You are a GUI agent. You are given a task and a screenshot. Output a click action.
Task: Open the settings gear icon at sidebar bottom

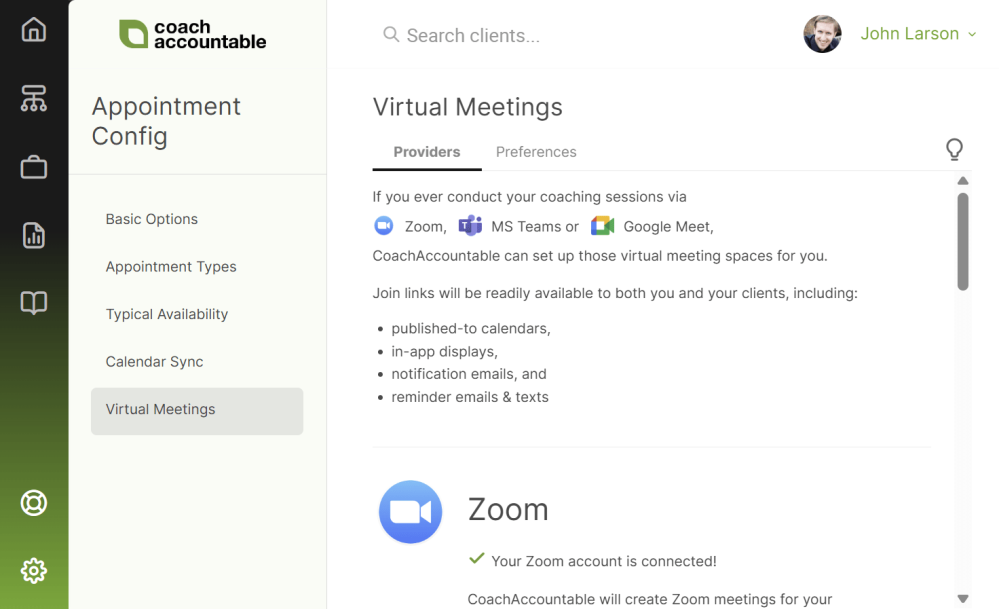33,570
